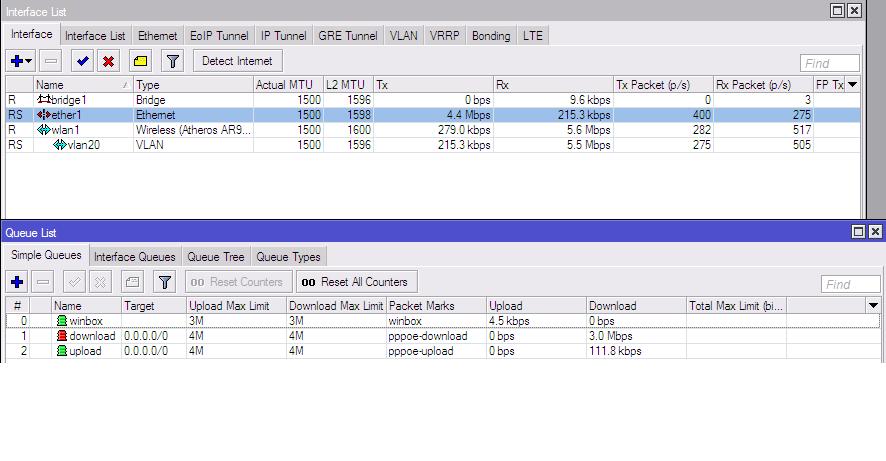Sort by Upload Max Limit header
This screenshot has width=886, height=461.
236,306
